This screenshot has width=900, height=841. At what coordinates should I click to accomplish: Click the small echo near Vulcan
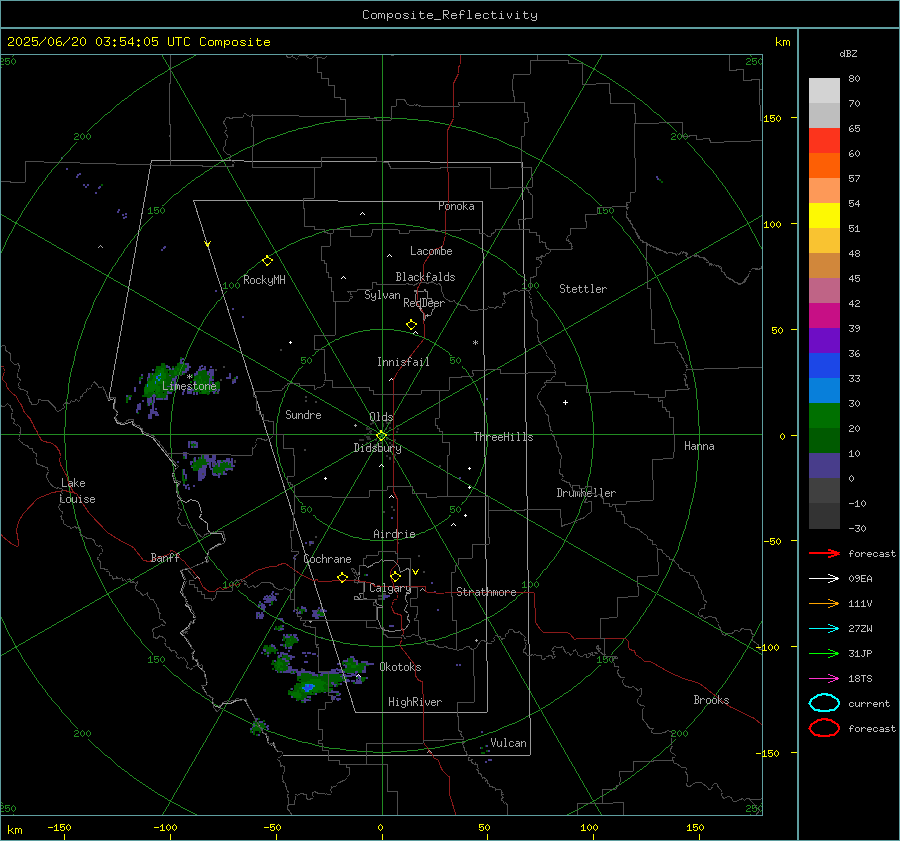click(x=485, y=750)
